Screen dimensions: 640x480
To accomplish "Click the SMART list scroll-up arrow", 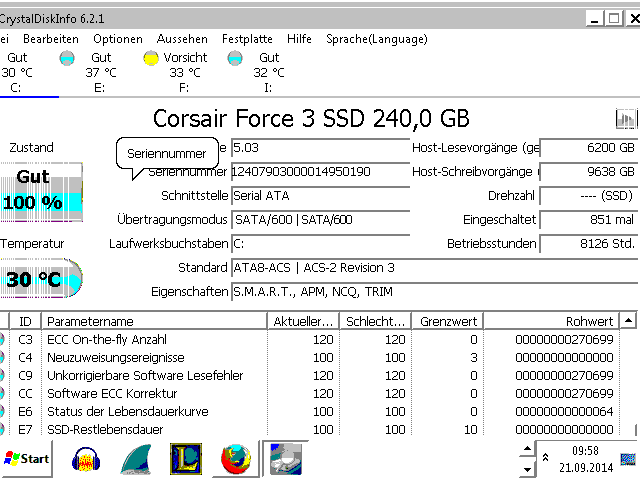I will point(629,321).
